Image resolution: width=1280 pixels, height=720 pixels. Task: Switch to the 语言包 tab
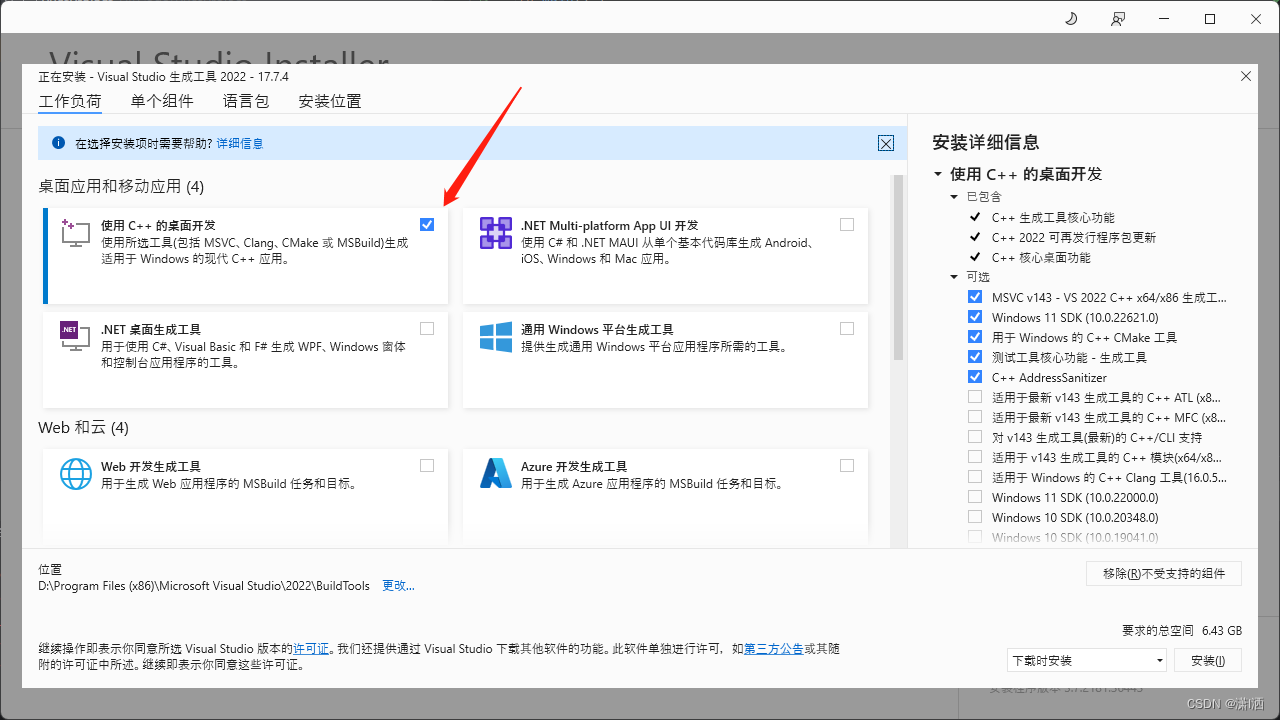coord(246,101)
